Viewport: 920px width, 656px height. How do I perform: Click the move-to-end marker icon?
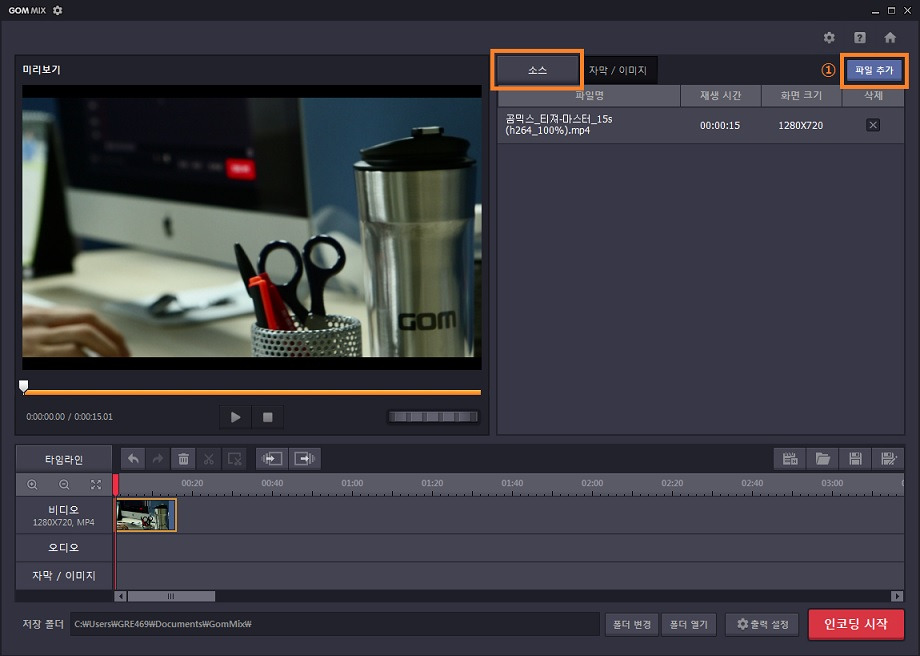point(305,459)
